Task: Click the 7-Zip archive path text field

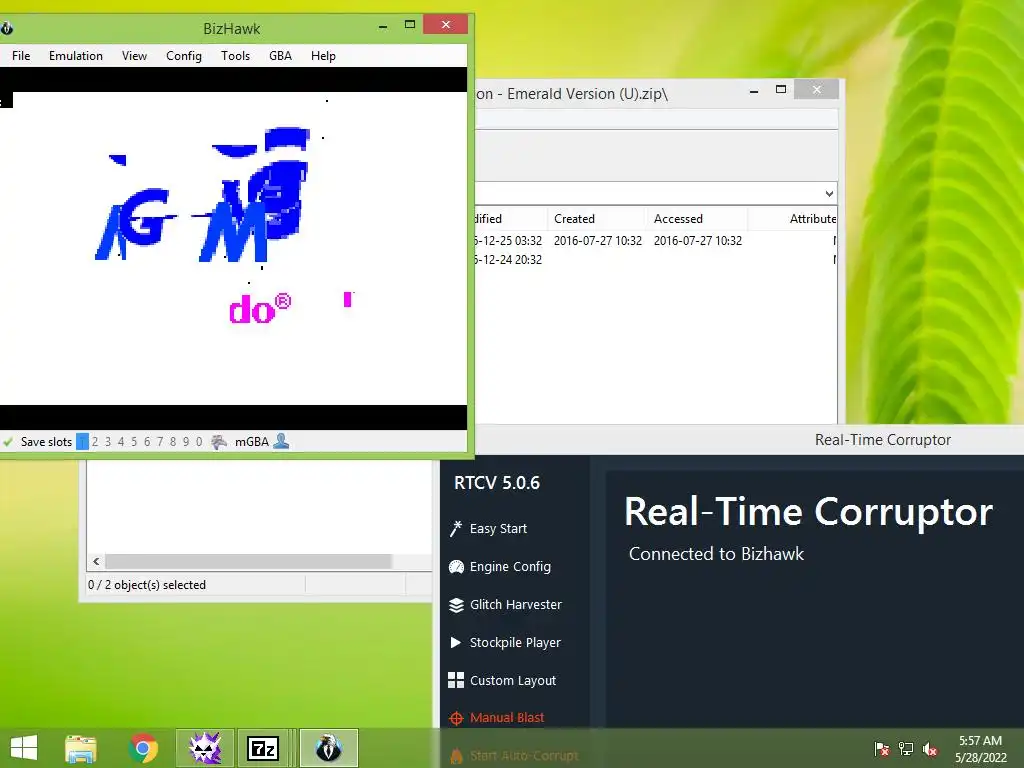Action: point(648,193)
